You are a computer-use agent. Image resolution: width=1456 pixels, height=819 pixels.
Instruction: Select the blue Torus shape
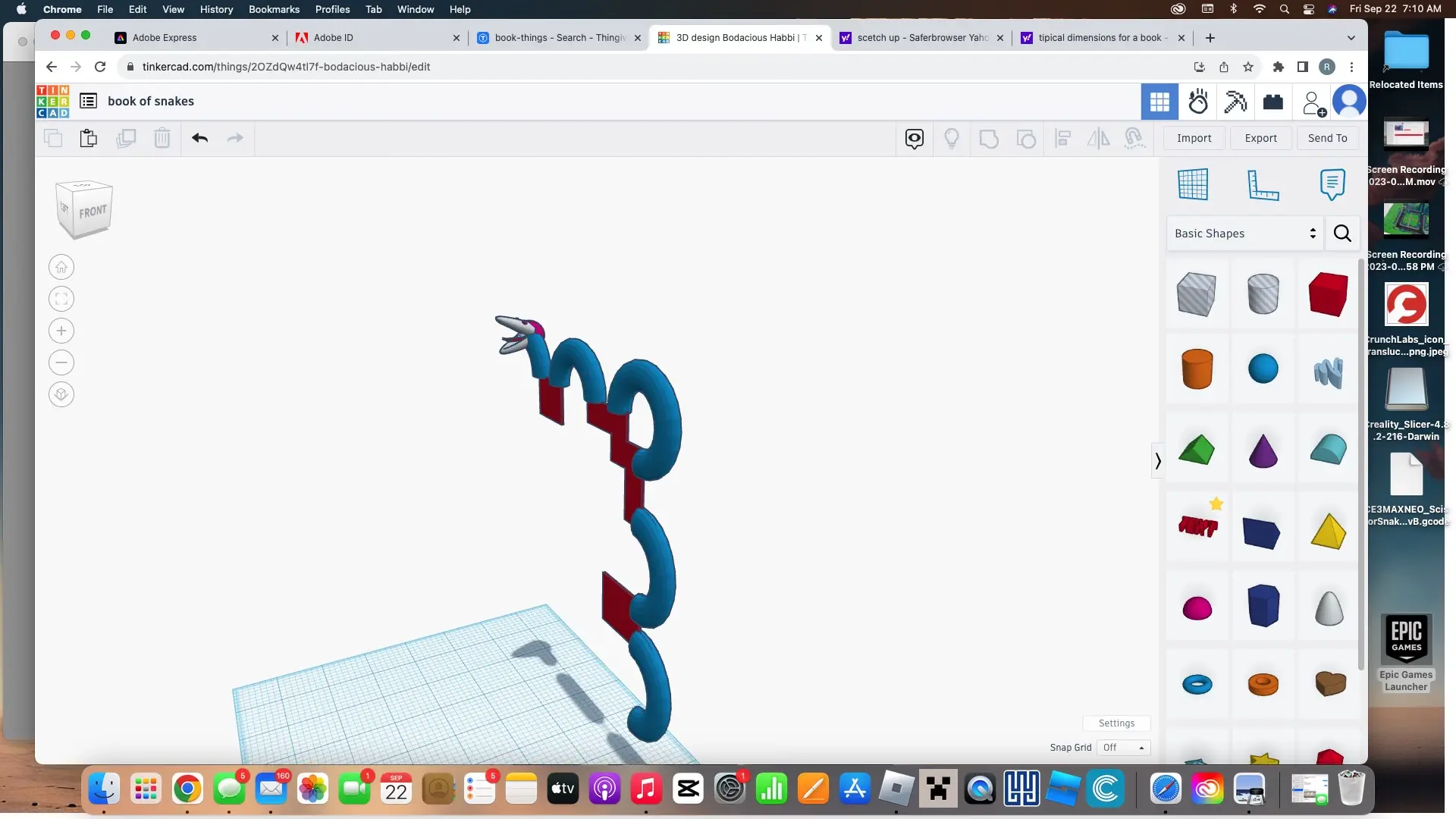(x=1197, y=685)
